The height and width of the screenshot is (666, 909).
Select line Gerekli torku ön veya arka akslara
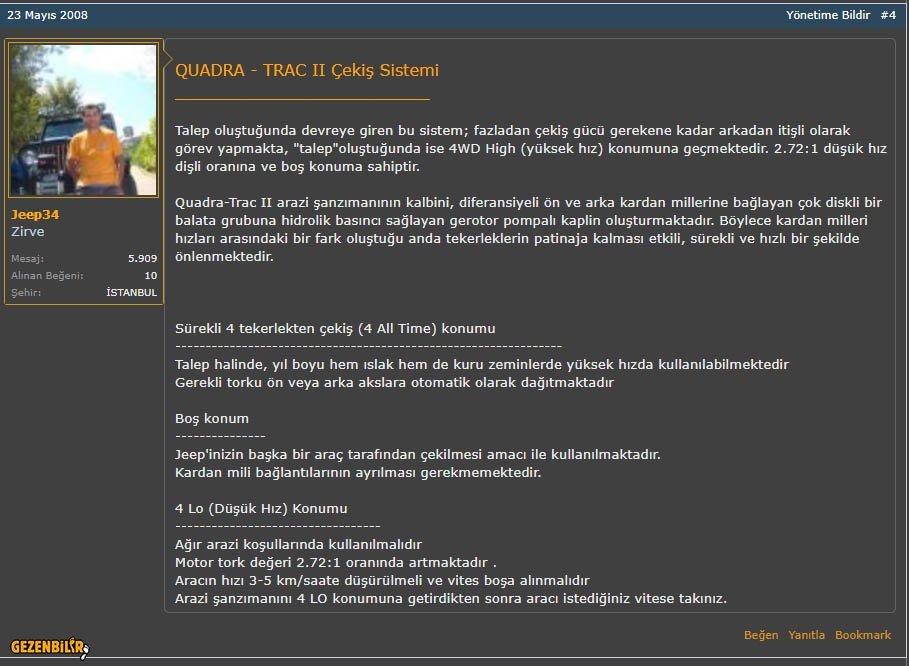[394, 383]
